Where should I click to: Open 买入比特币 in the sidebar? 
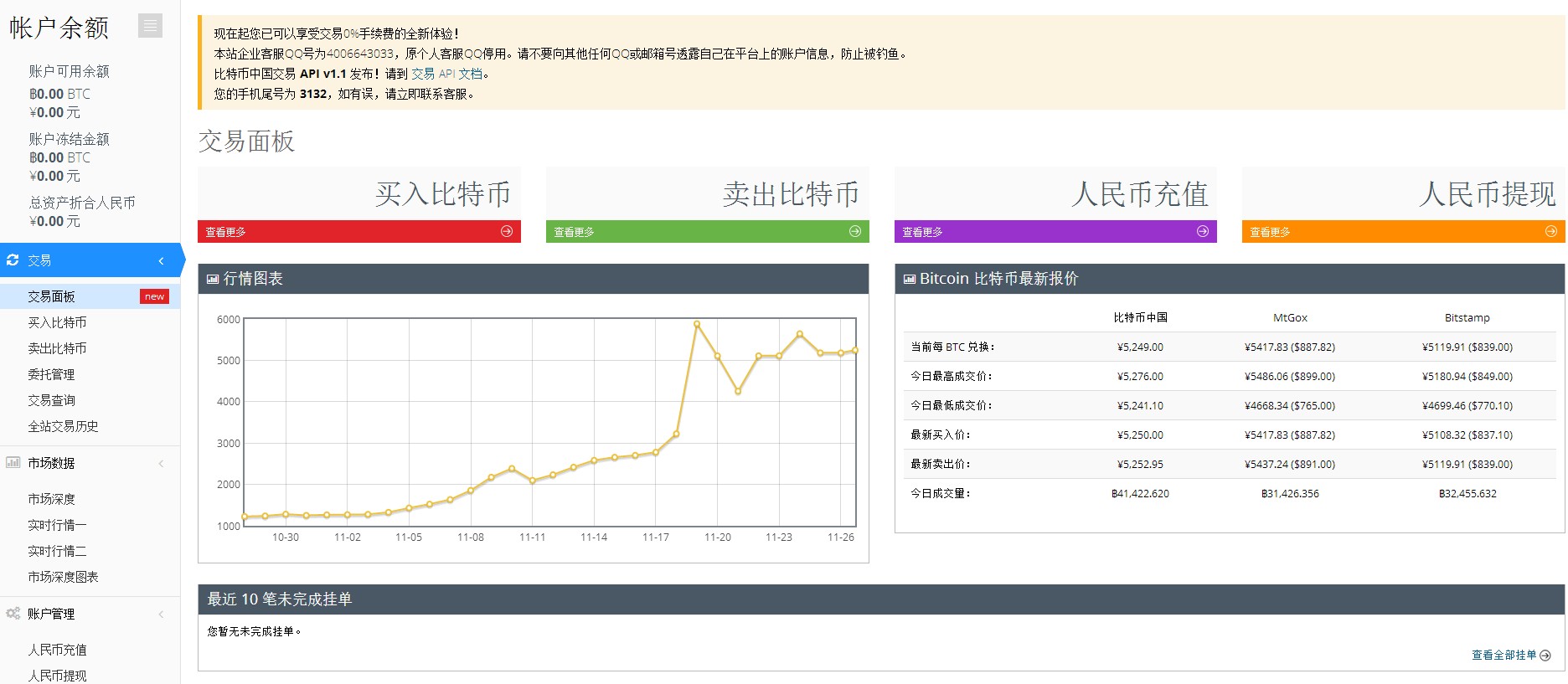[57, 322]
